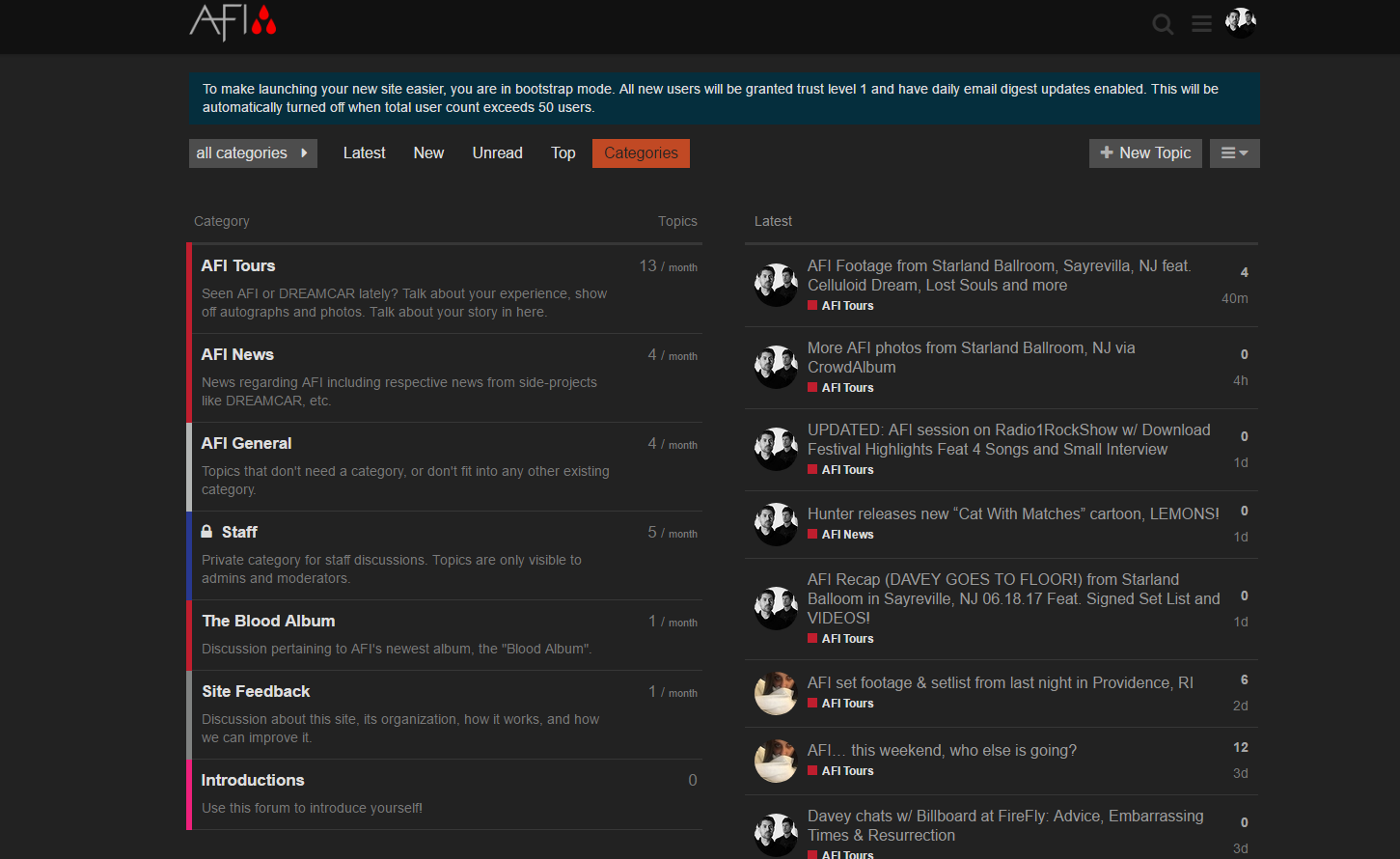
Task: Click AFI Tours badge under Radio1RockShow topic
Action: pos(840,469)
